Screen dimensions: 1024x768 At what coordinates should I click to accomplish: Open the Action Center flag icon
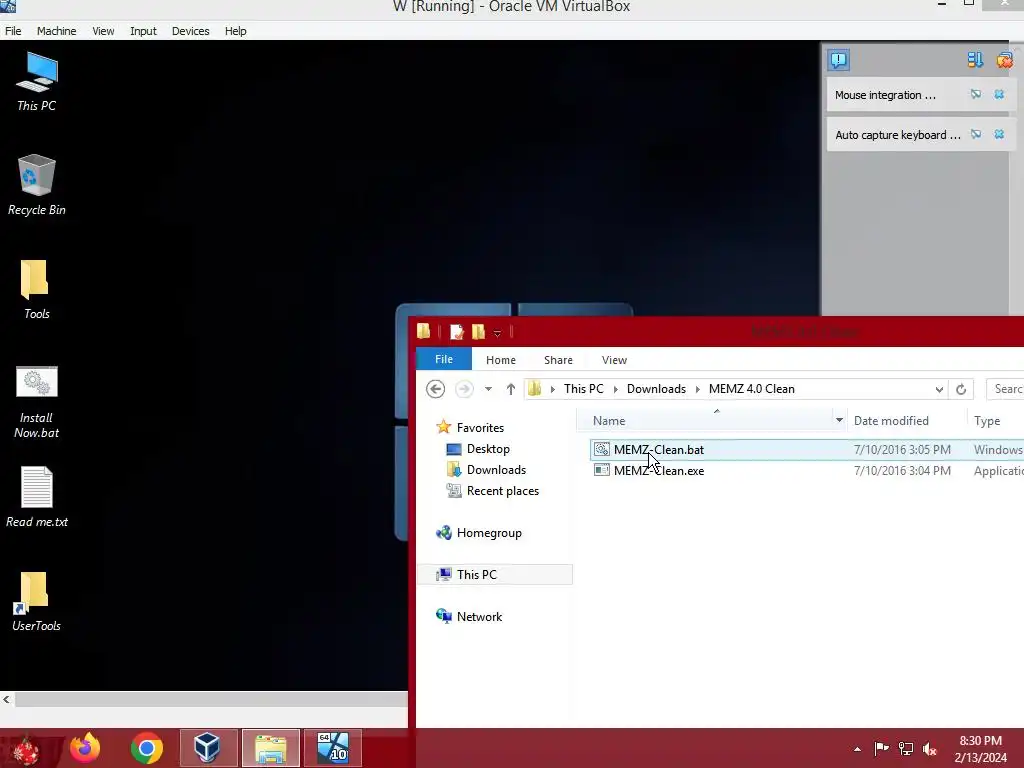881,749
